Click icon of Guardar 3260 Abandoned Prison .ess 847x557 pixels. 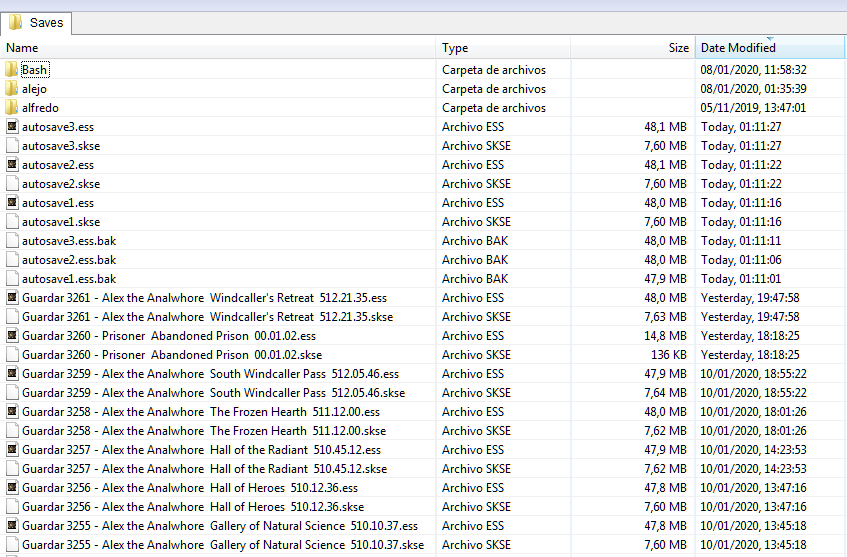(12, 335)
